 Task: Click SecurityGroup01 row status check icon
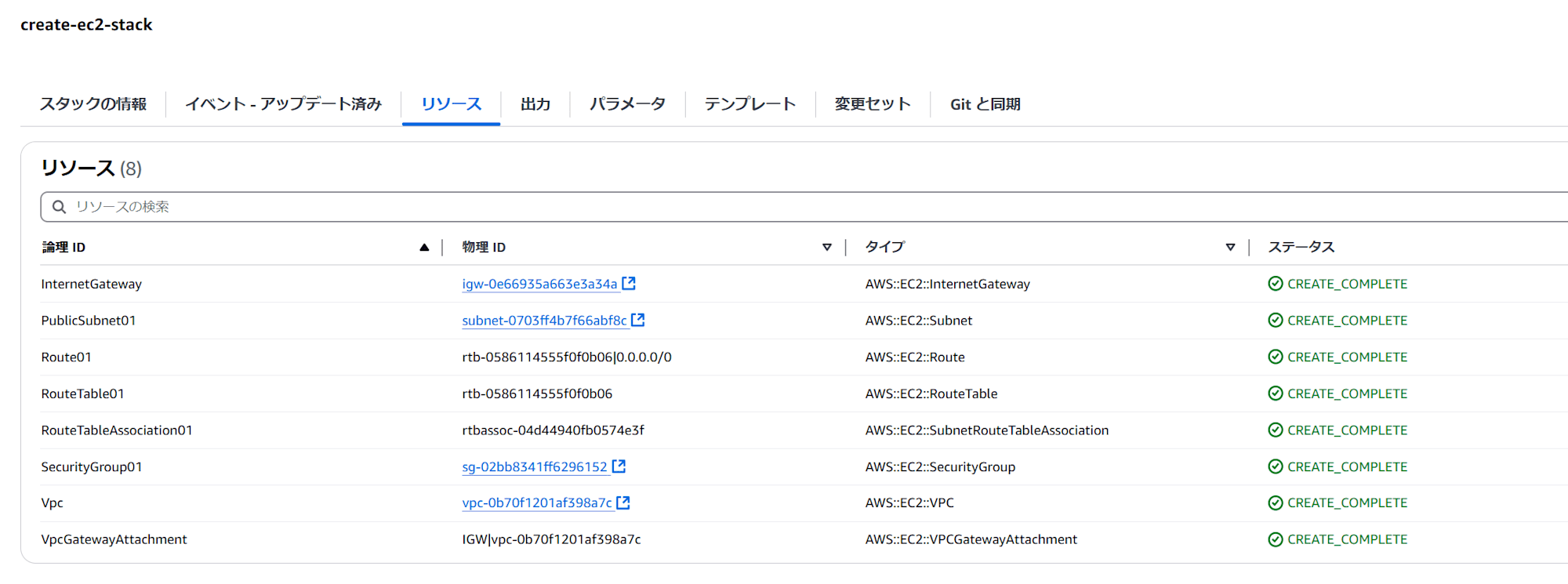point(1276,466)
